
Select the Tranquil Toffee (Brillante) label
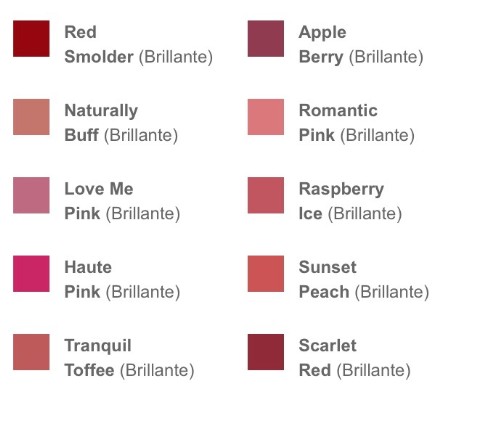click(x=129, y=358)
